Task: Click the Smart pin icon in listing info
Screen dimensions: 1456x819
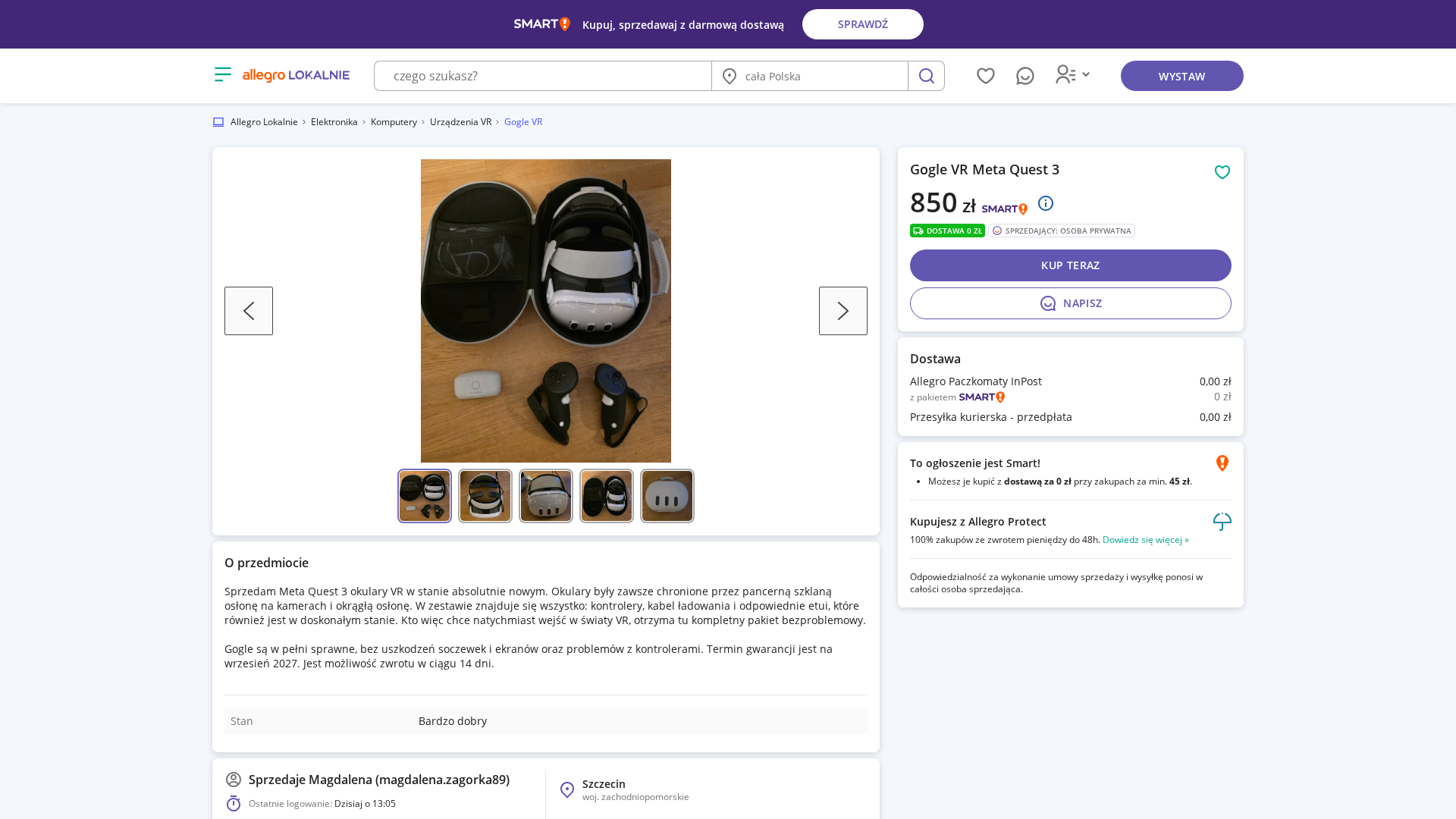Action: tap(1222, 463)
